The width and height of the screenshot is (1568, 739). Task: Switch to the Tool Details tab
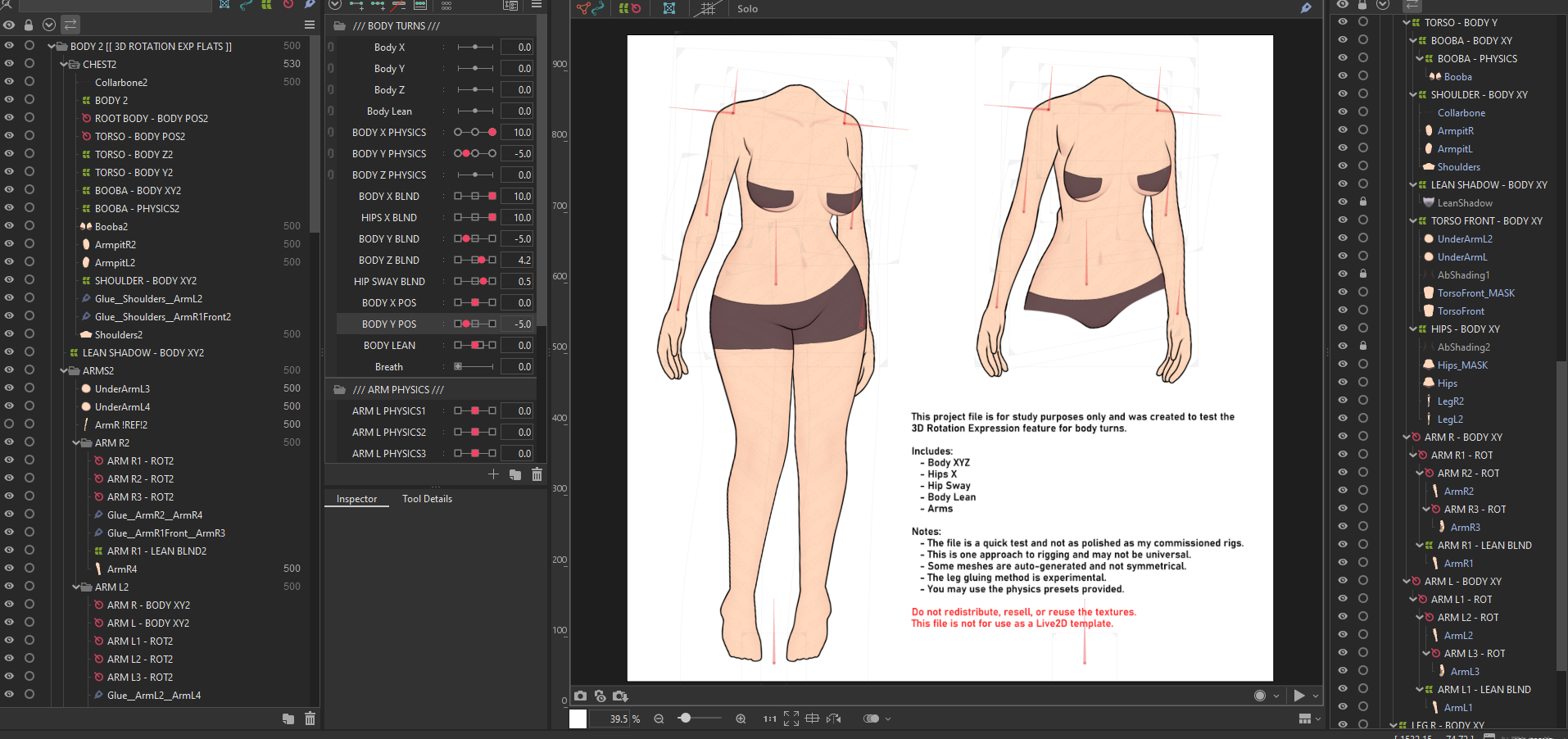(427, 499)
